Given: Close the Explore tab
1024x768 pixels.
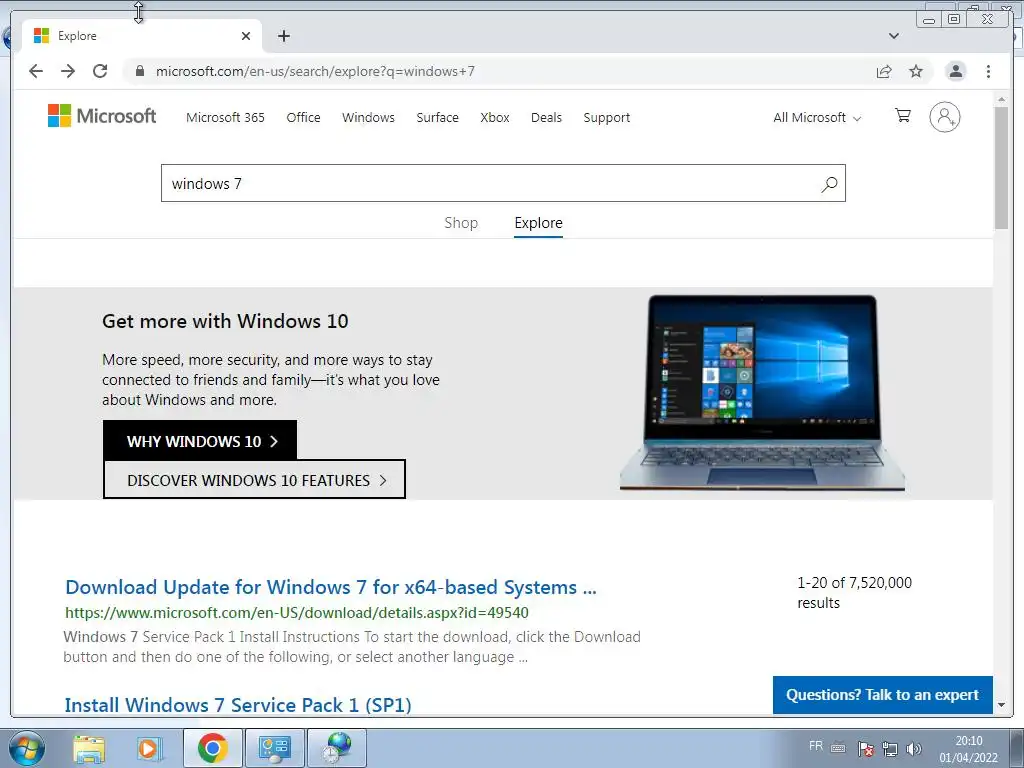Looking at the screenshot, I should coord(246,36).
